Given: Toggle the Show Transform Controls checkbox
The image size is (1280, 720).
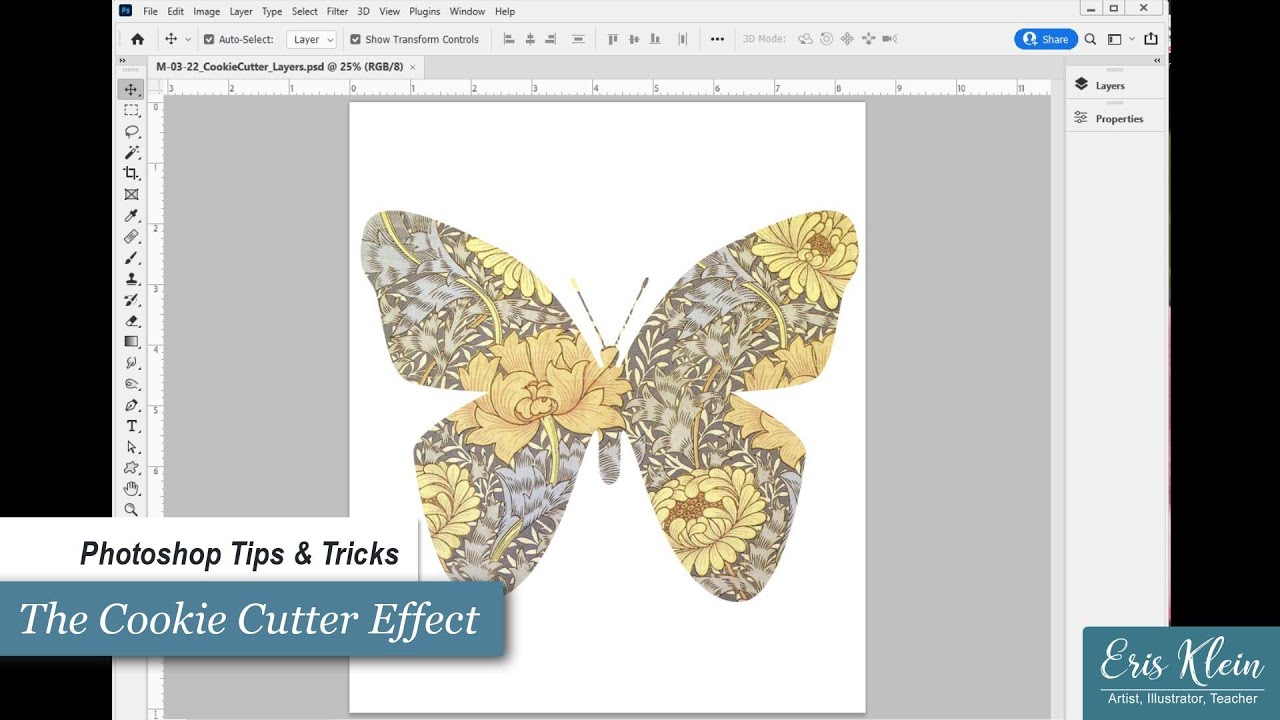Looking at the screenshot, I should coord(355,39).
